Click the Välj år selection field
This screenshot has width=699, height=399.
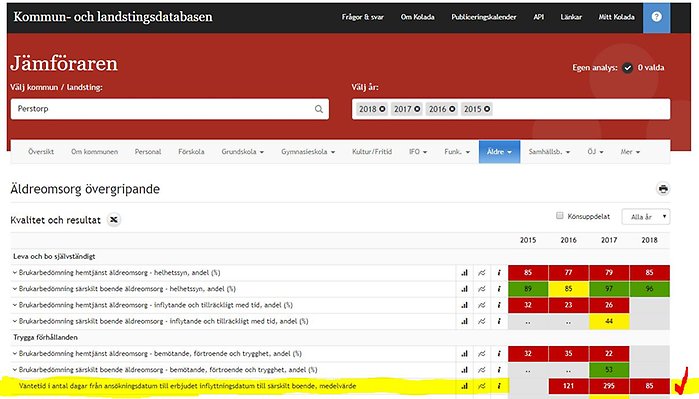click(511, 109)
